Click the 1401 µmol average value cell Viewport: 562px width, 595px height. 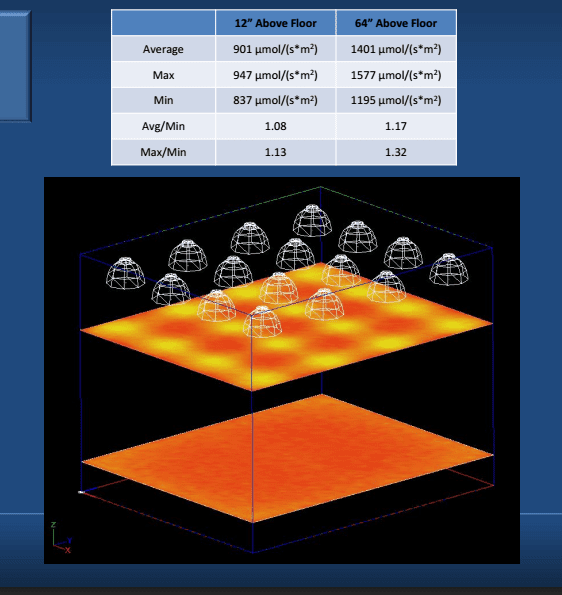click(x=396, y=49)
